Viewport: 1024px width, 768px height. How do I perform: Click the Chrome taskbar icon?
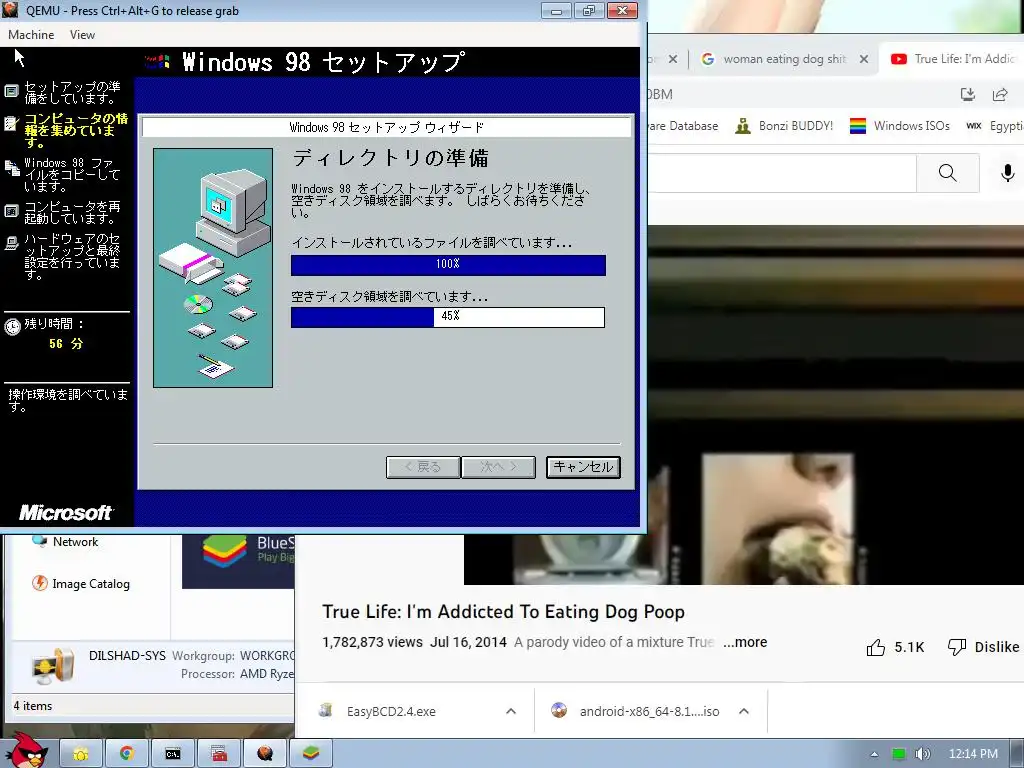click(x=127, y=754)
